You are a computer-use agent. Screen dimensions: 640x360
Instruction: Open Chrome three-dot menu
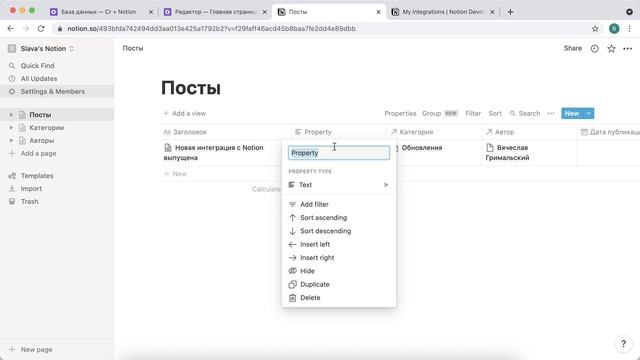[x=629, y=29]
